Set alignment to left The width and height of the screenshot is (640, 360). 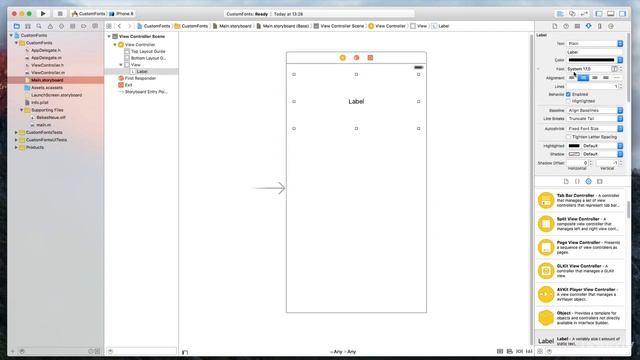[572, 78]
